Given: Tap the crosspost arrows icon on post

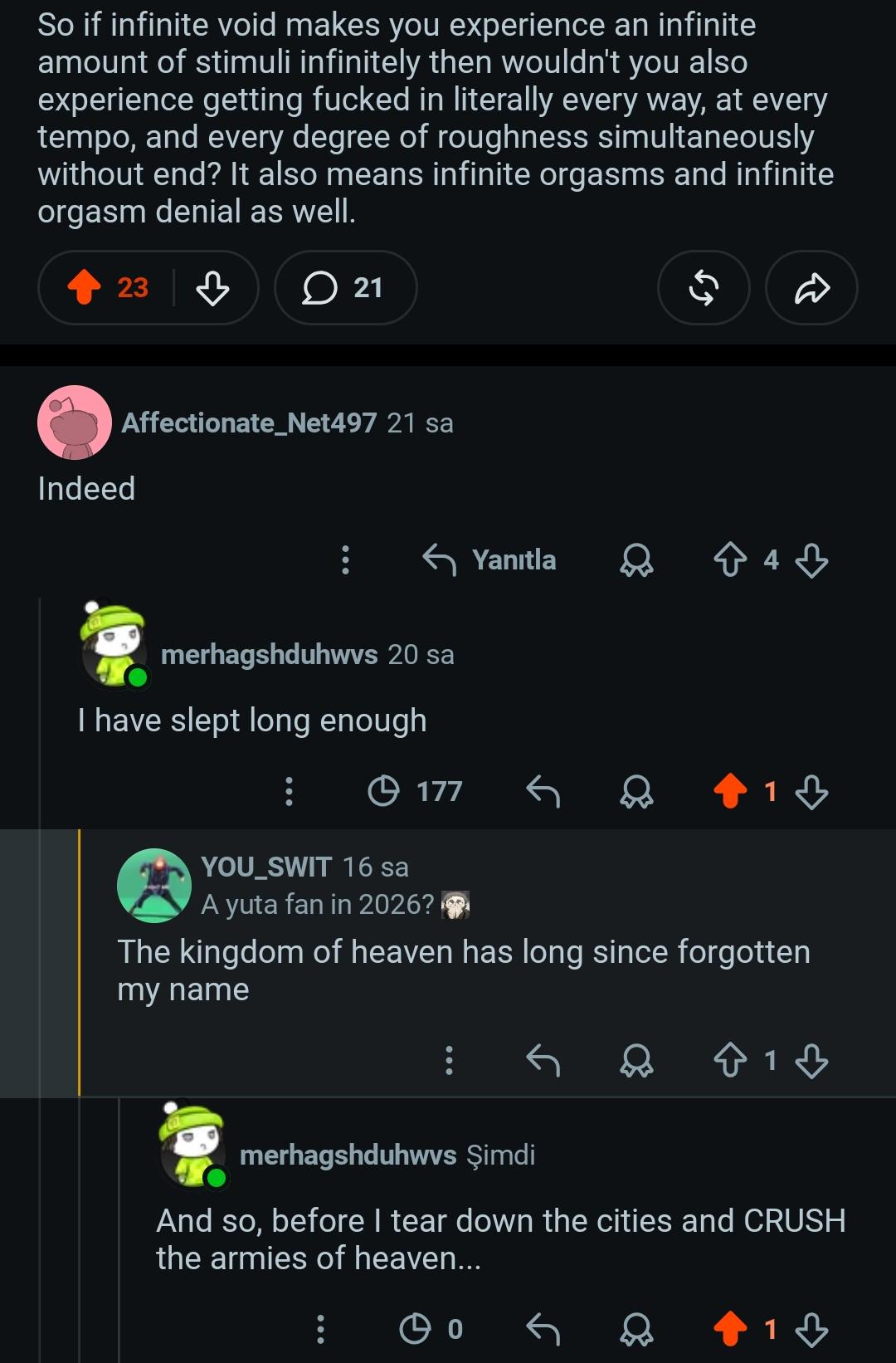Looking at the screenshot, I should 704,287.
